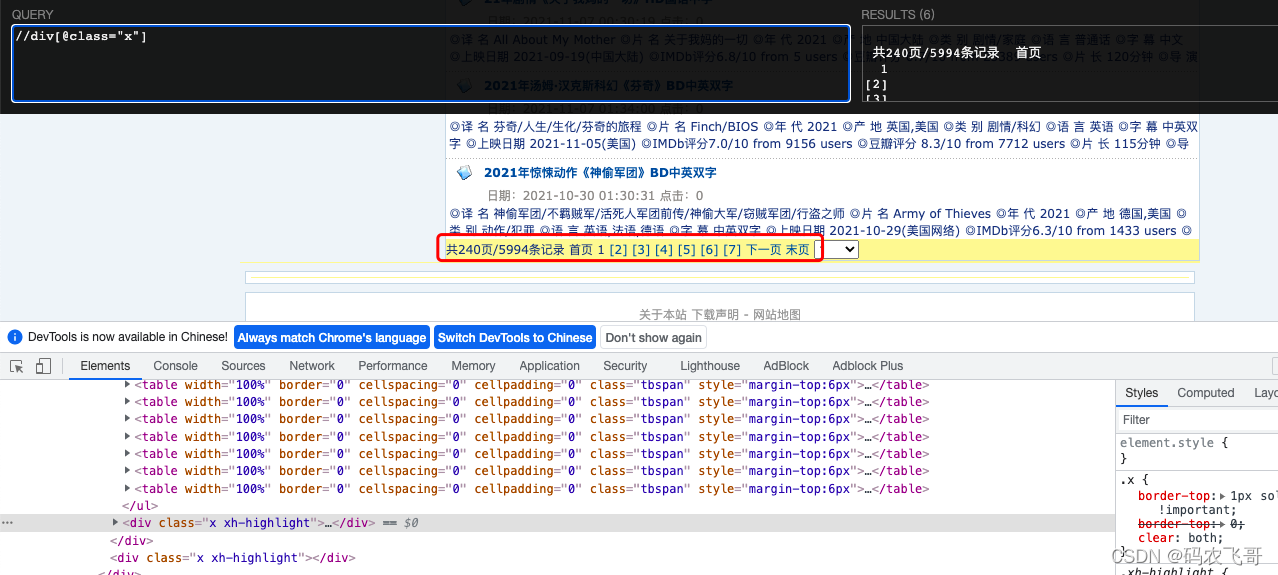Open the Application tab
This screenshot has width=1278, height=575.
pyautogui.click(x=549, y=366)
